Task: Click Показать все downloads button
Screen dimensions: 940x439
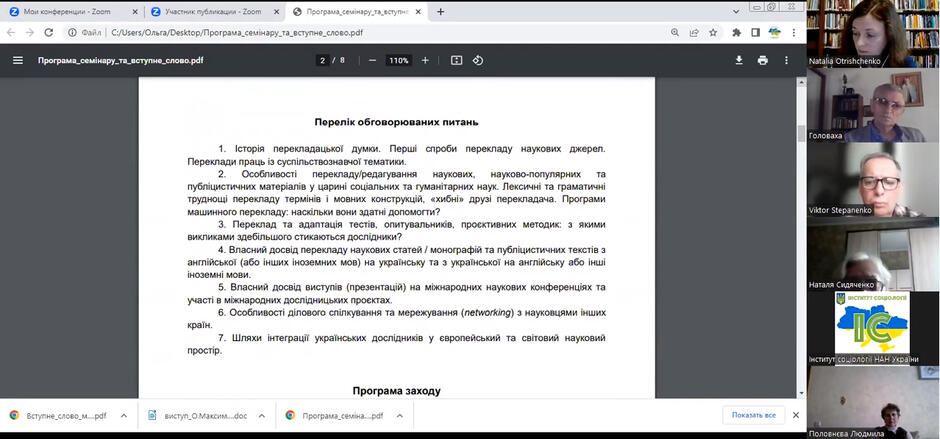Action: click(x=754, y=415)
